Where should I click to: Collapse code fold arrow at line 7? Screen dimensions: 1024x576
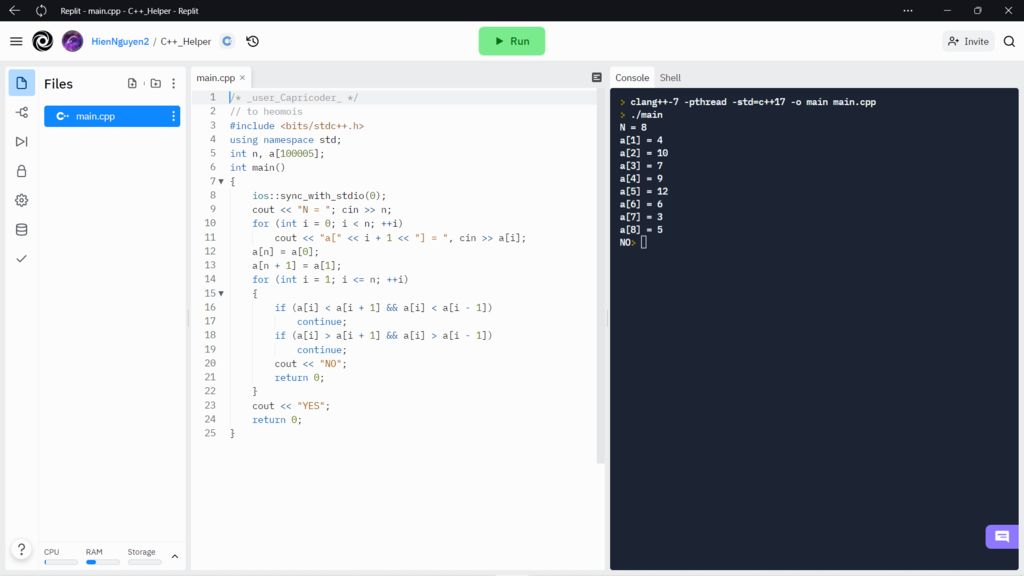tap(221, 182)
